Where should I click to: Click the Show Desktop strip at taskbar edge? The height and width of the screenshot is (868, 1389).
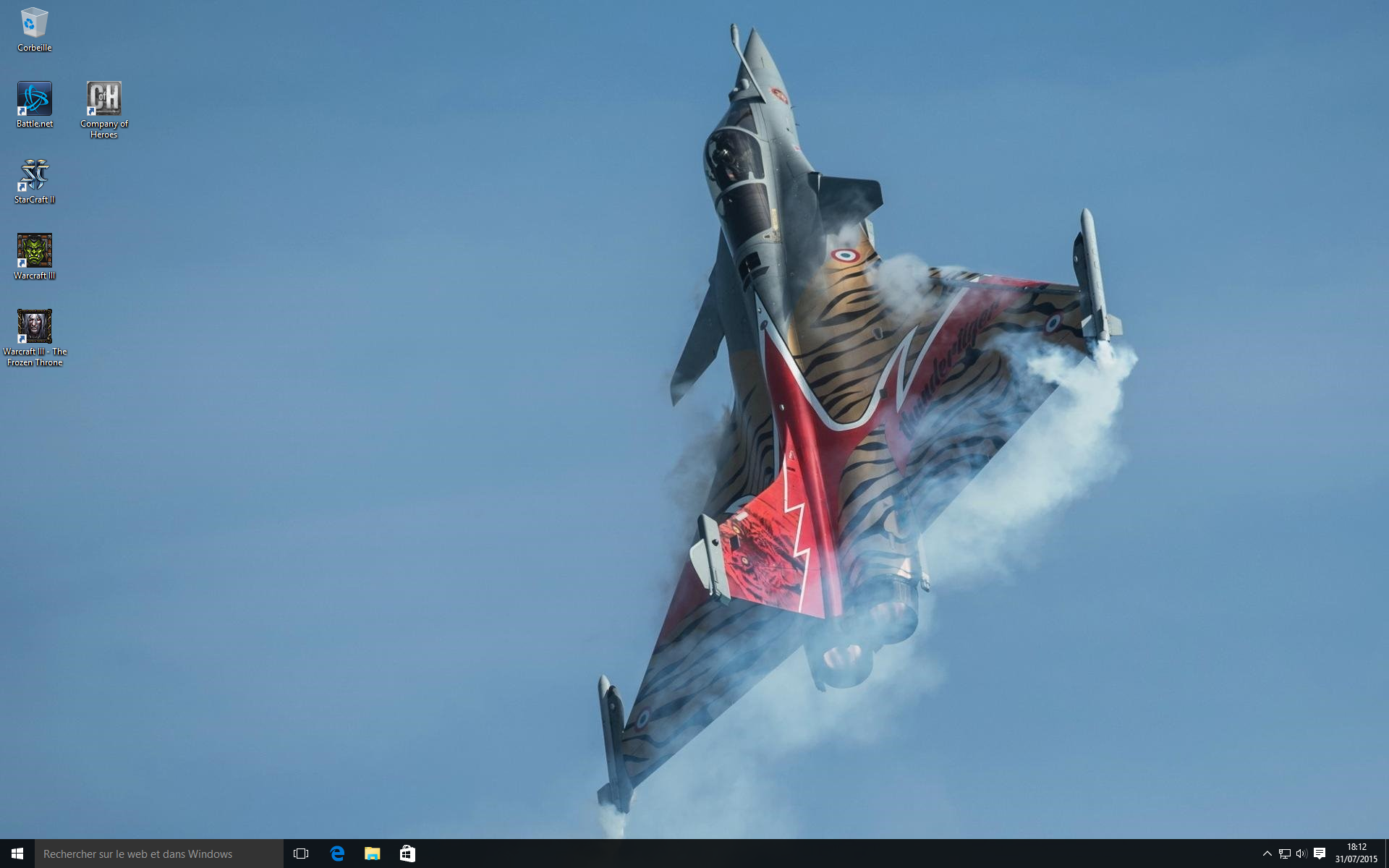[x=1386, y=854]
